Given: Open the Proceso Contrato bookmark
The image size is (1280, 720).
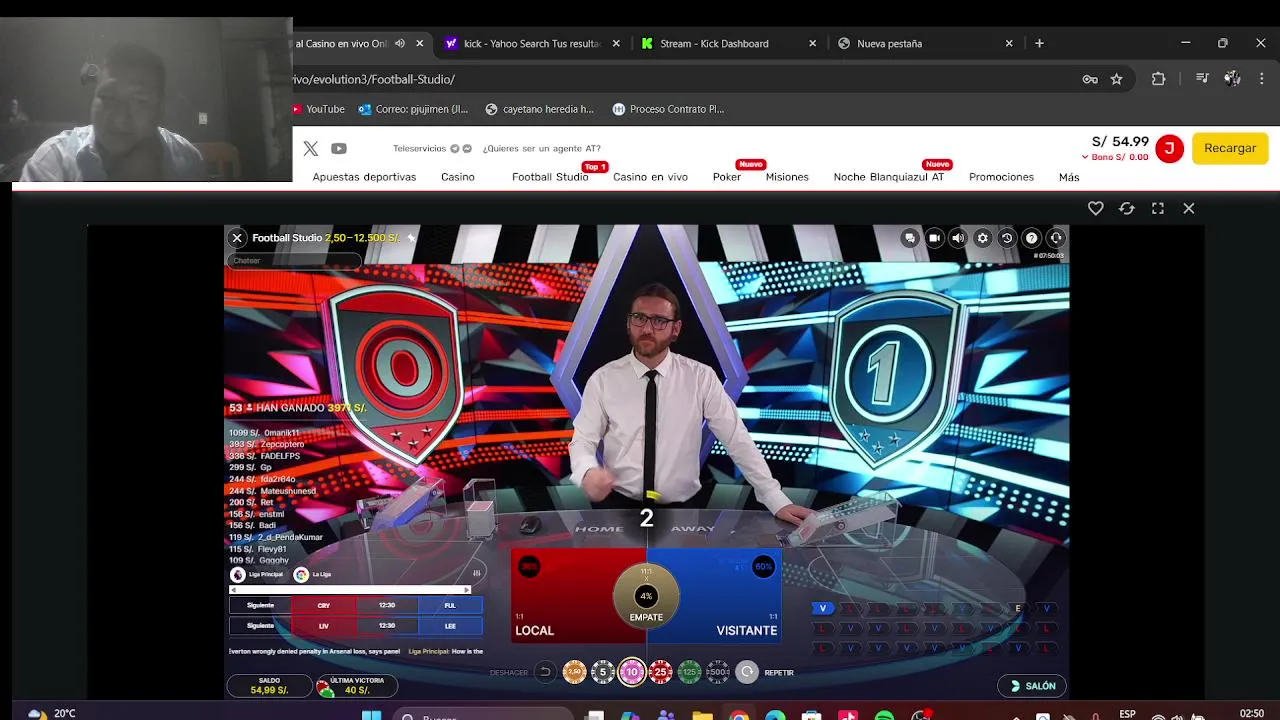Looking at the screenshot, I should (668, 109).
